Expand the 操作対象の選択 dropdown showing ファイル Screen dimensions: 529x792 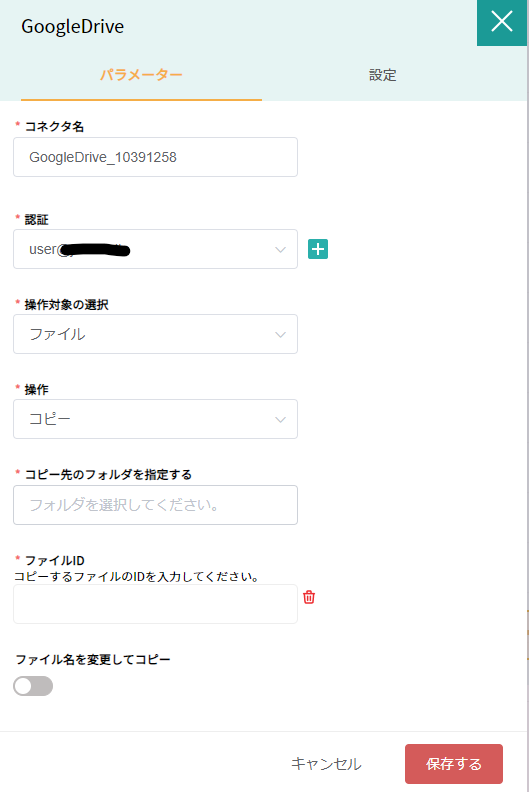point(155,334)
